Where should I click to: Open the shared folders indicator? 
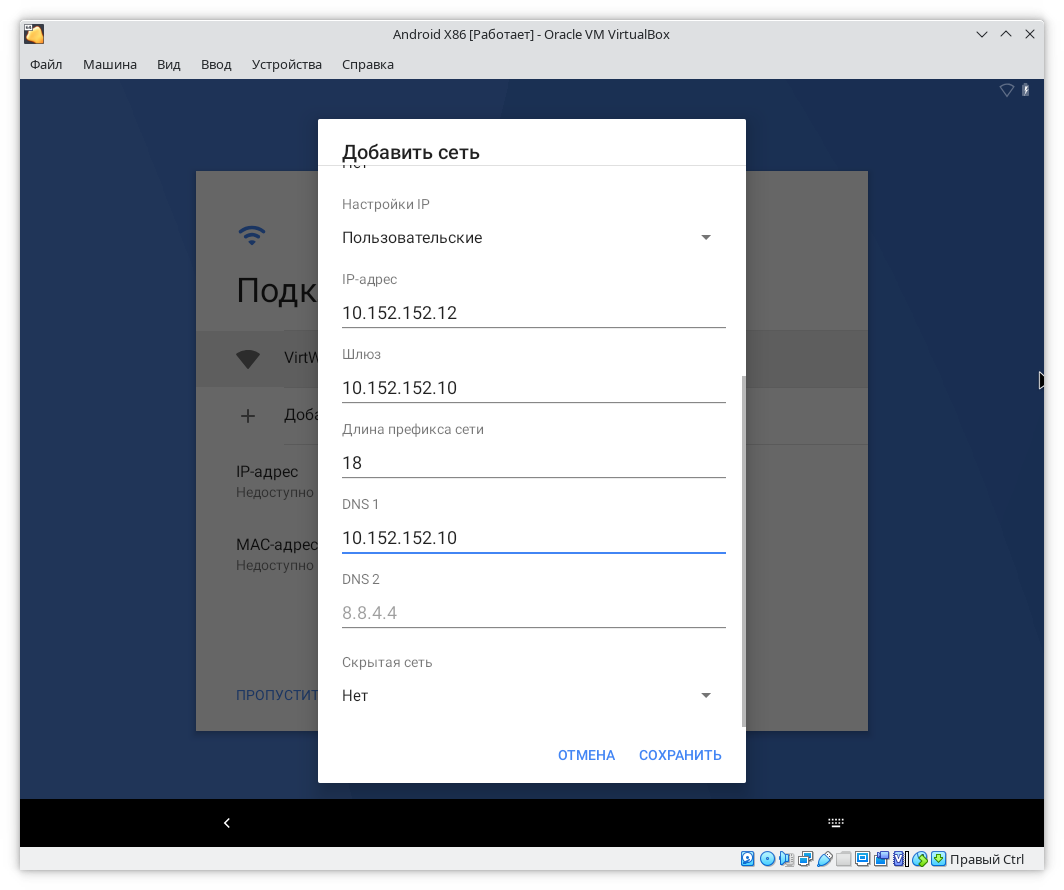(843, 859)
